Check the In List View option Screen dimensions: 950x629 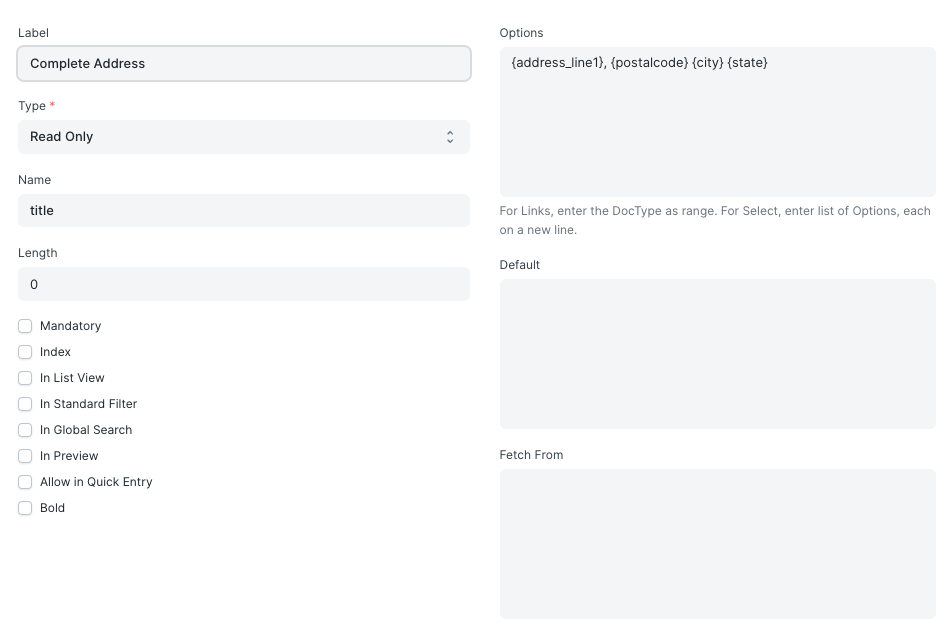pyautogui.click(x=25, y=378)
